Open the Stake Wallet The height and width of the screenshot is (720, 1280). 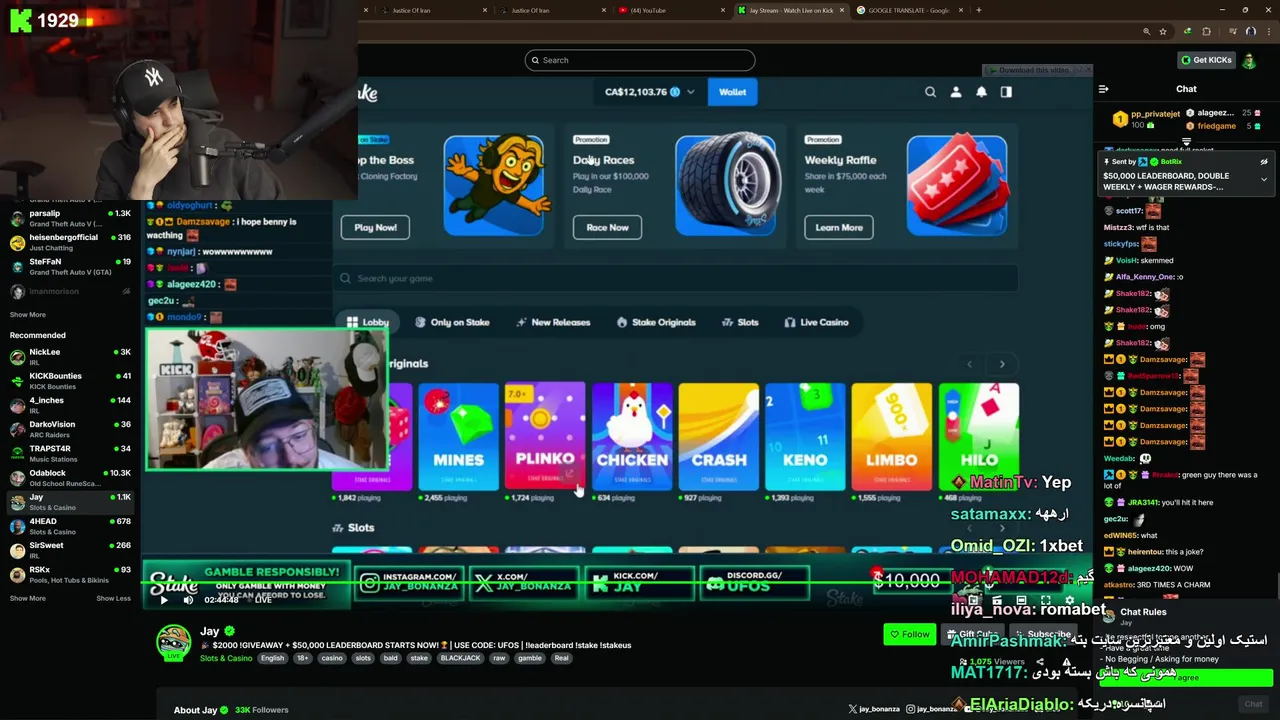[x=732, y=92]
